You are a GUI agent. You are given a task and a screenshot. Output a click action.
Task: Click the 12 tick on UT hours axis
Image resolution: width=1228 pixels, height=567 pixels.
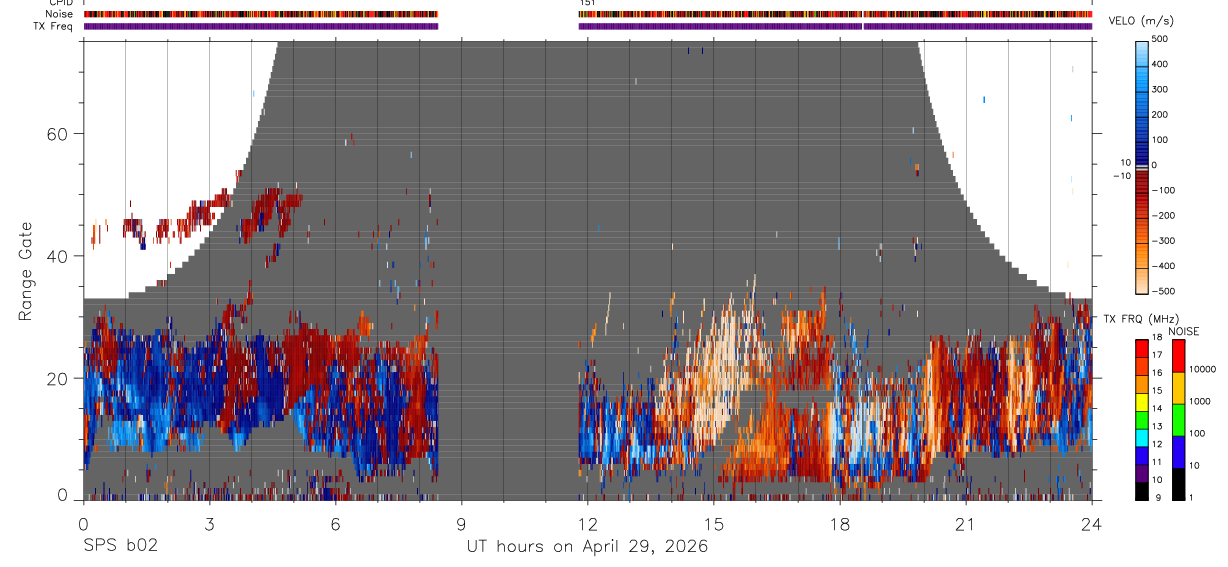click(587, 523)
